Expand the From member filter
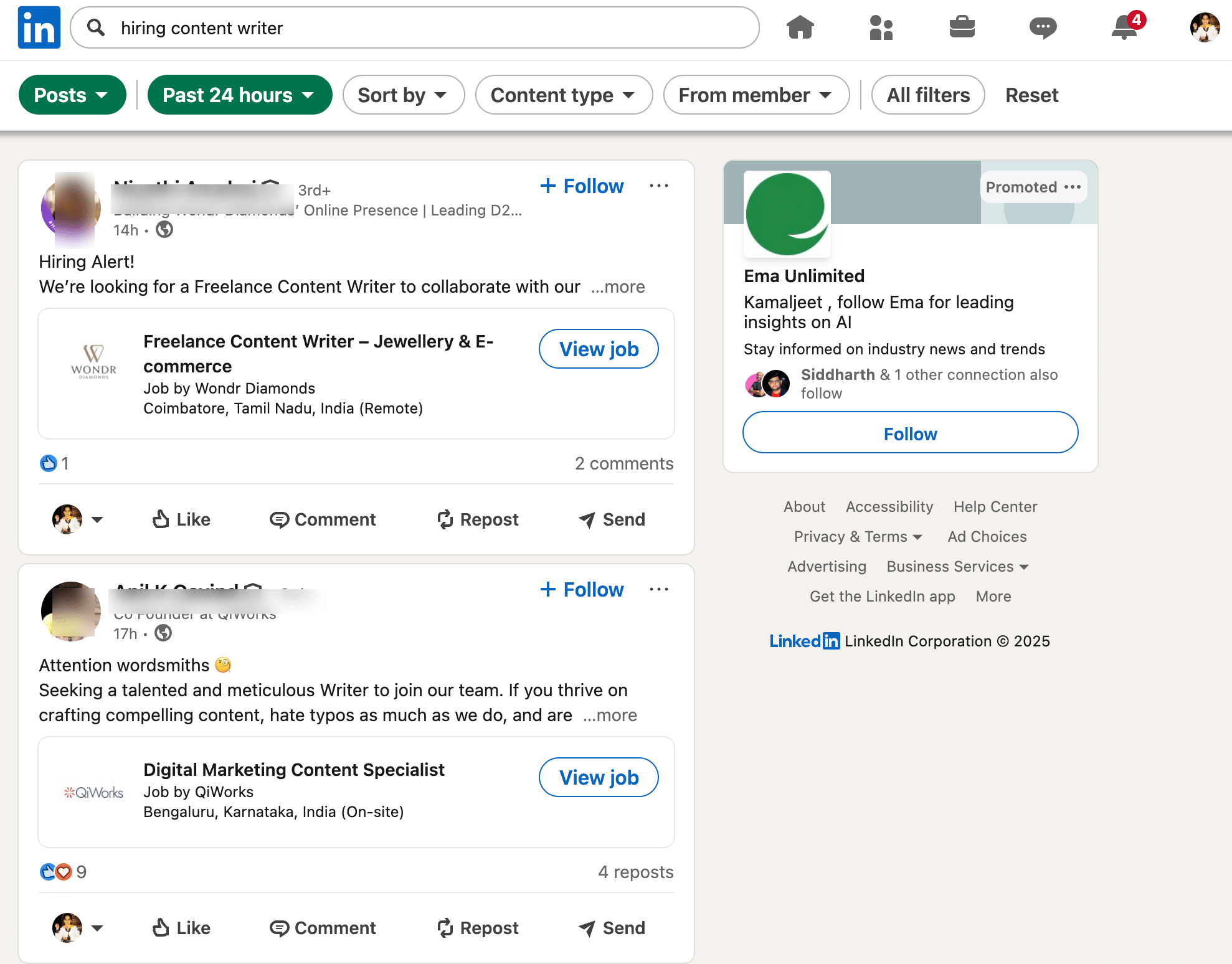This screenshot has height=964, width=1232. tap(756, 95)
